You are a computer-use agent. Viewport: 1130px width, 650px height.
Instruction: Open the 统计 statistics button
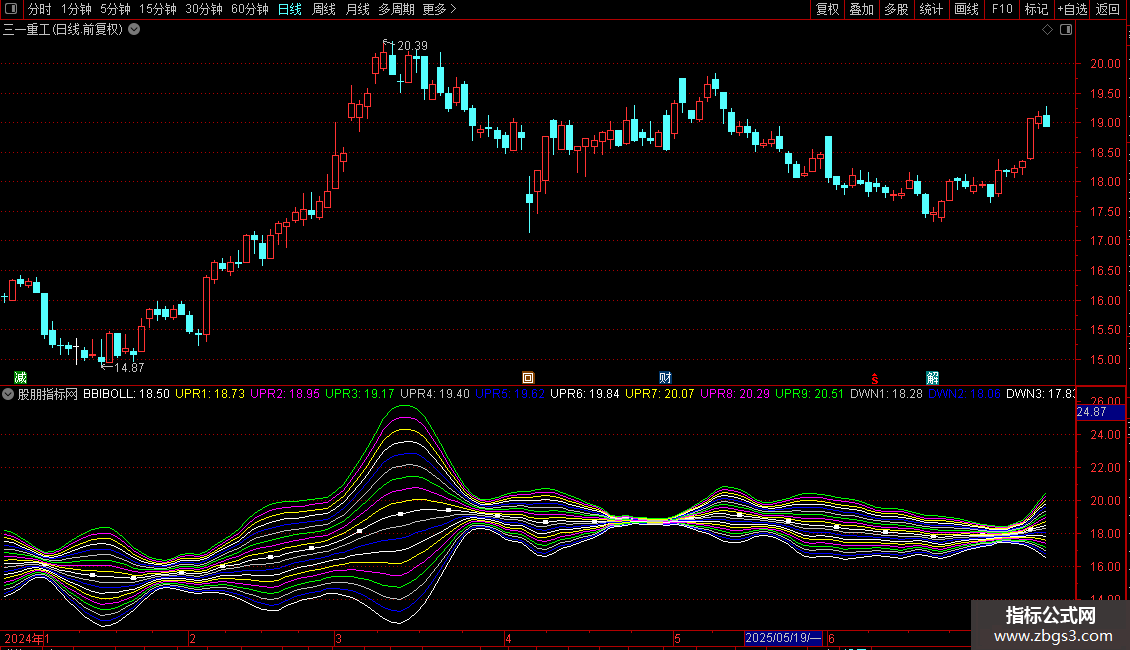931,9
